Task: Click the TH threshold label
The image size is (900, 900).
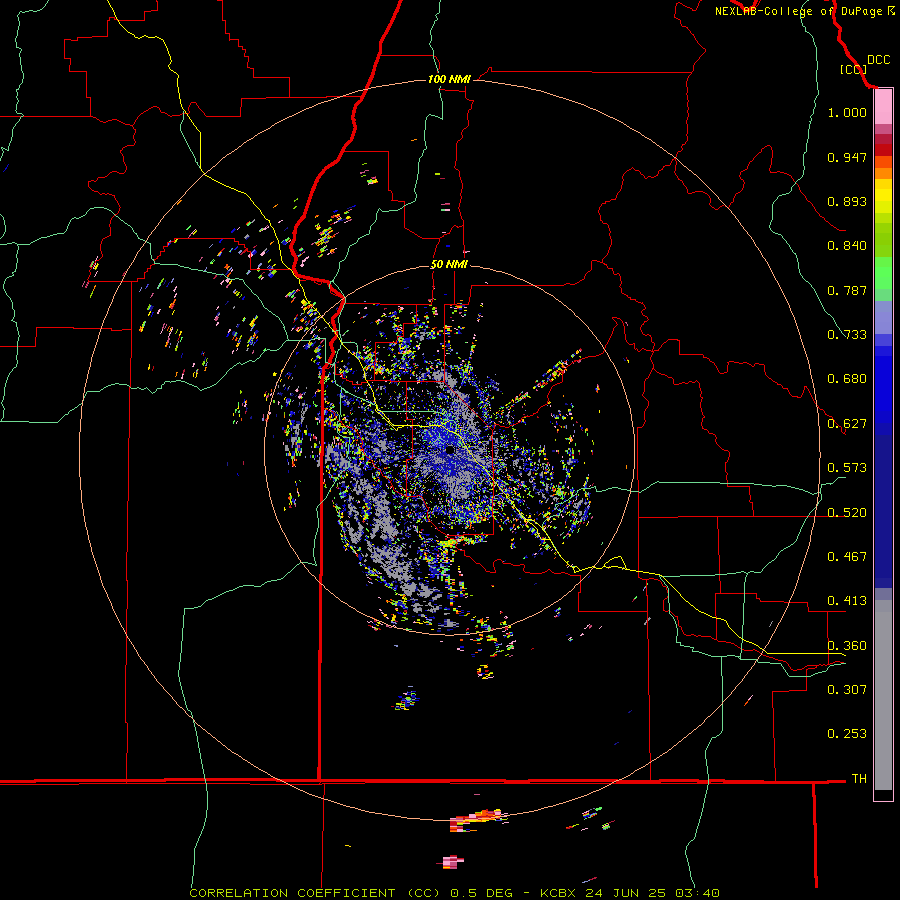Action: click(859, 779)
